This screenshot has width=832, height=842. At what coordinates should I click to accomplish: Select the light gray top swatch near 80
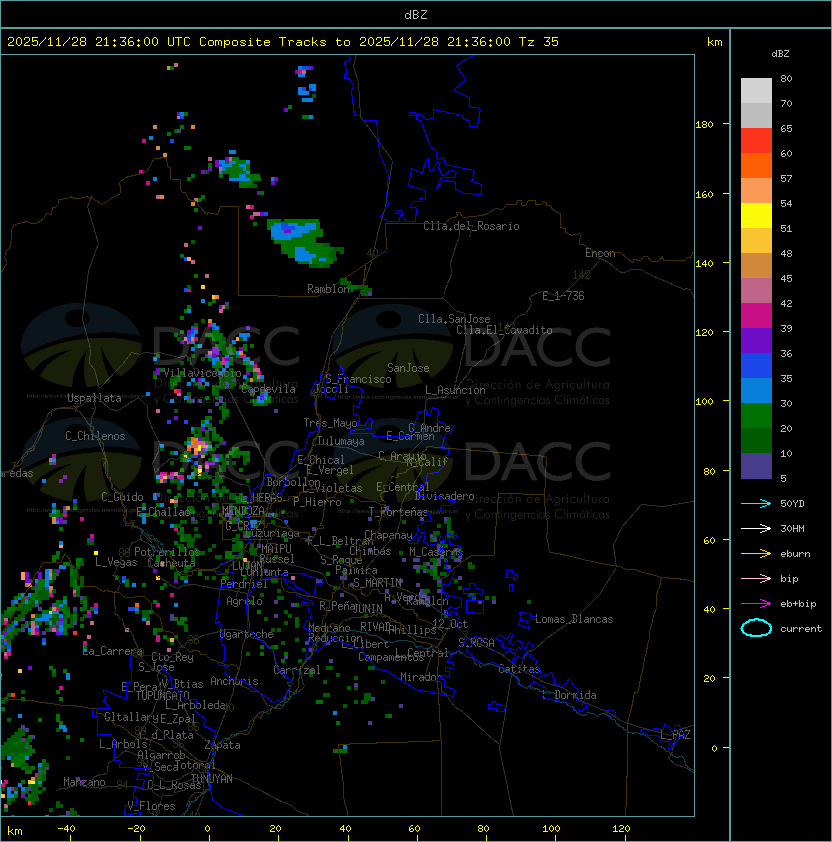point(756,90)
